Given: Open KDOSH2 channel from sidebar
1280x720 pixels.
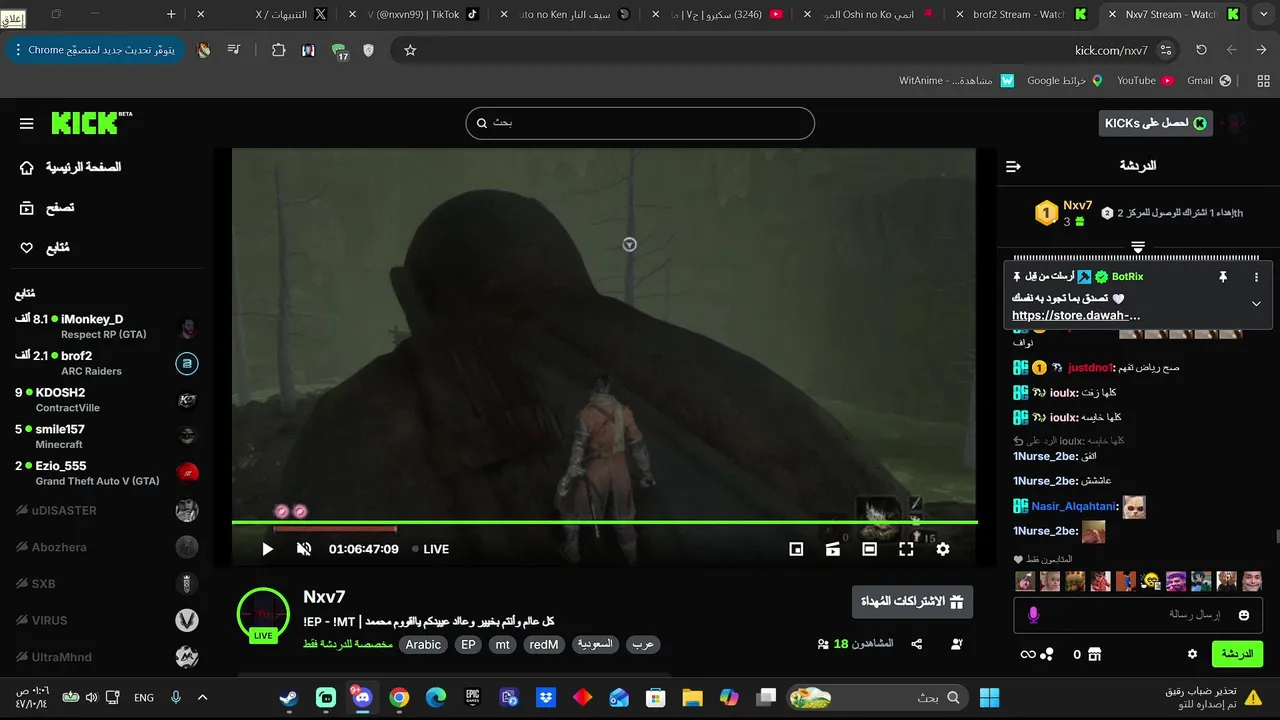Looking at the screenshot, I should 108,400.
